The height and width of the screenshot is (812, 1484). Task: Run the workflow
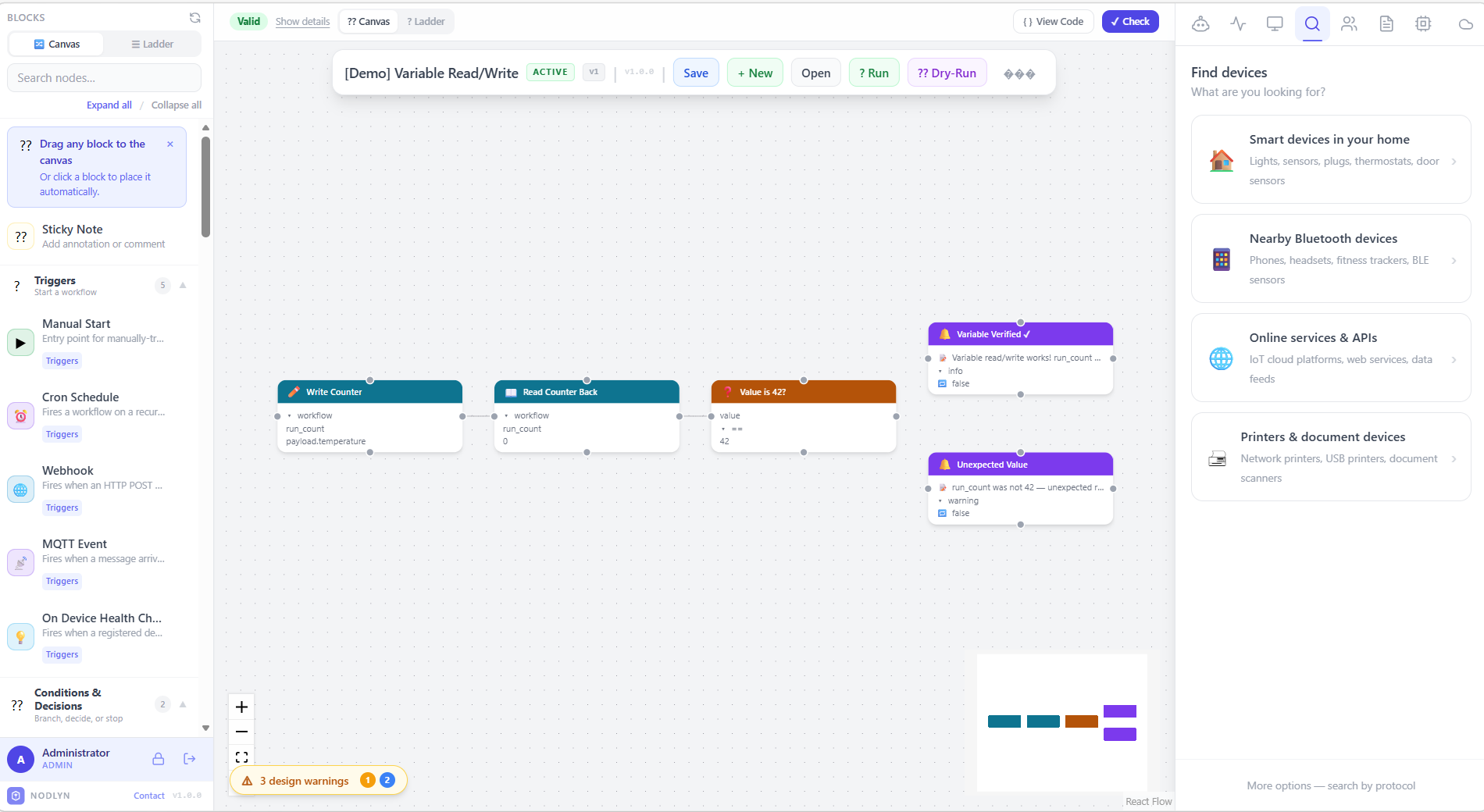pos(874,73)
